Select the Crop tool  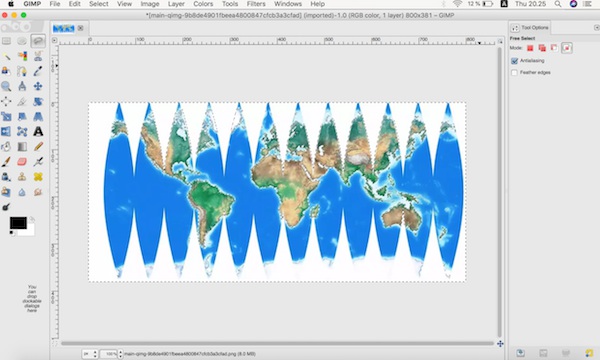tap(22, 101)
